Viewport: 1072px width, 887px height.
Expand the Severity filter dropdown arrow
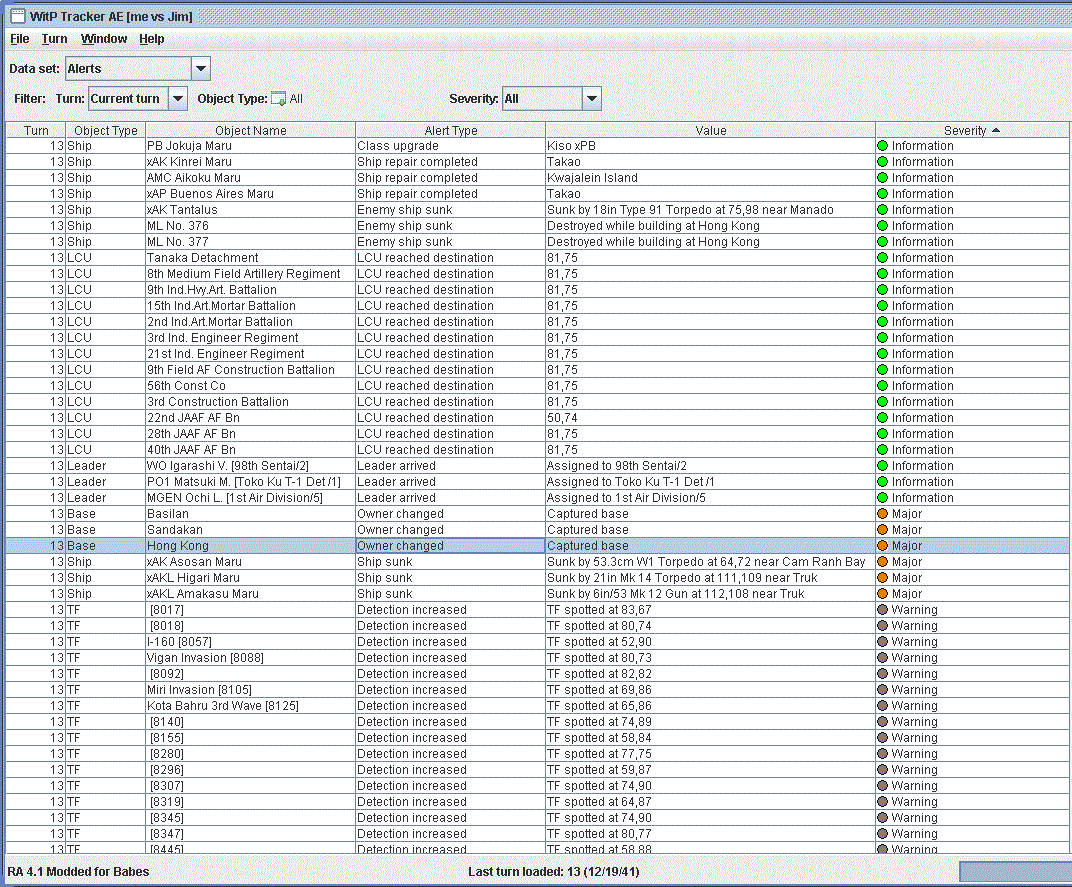(592, 98)
